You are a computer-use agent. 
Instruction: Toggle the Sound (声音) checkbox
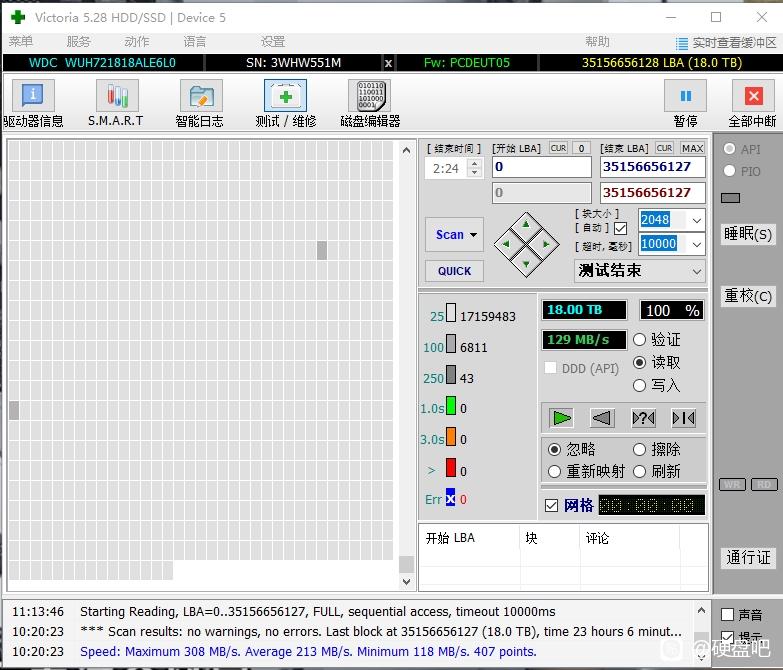[x=728, y=615]
